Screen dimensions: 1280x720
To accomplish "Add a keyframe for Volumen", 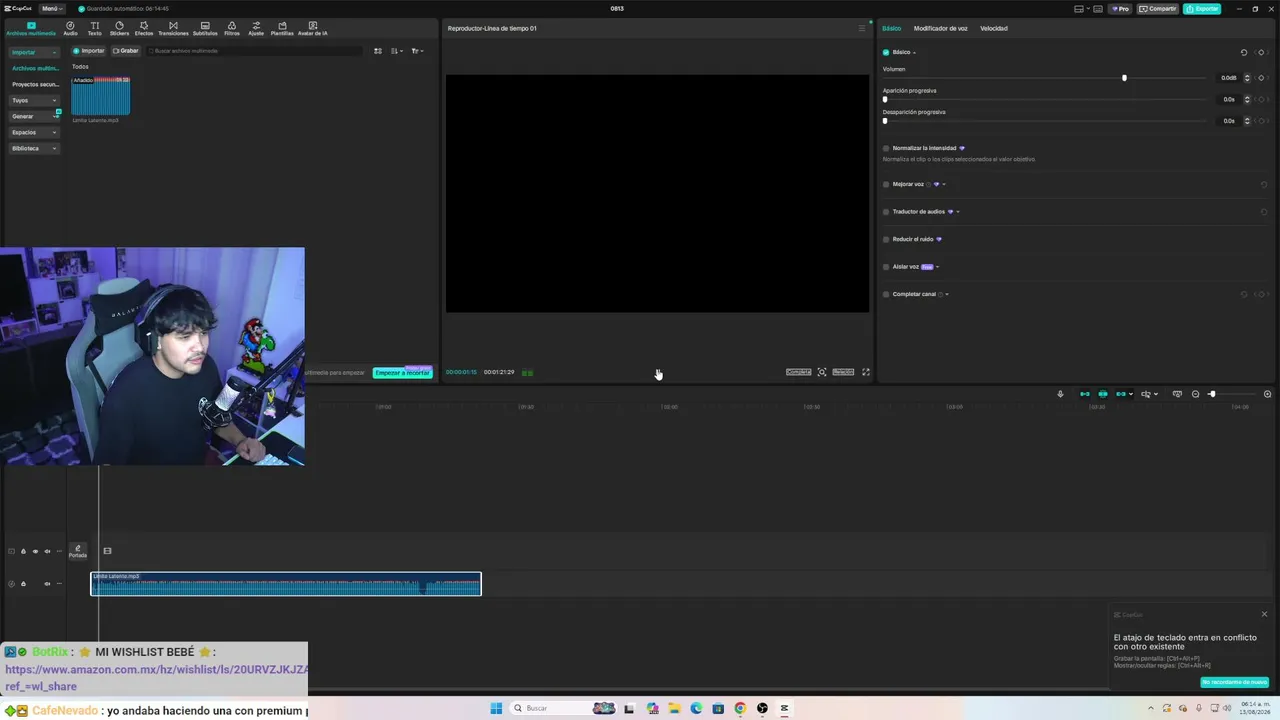I will click(x=1262, y=78).
